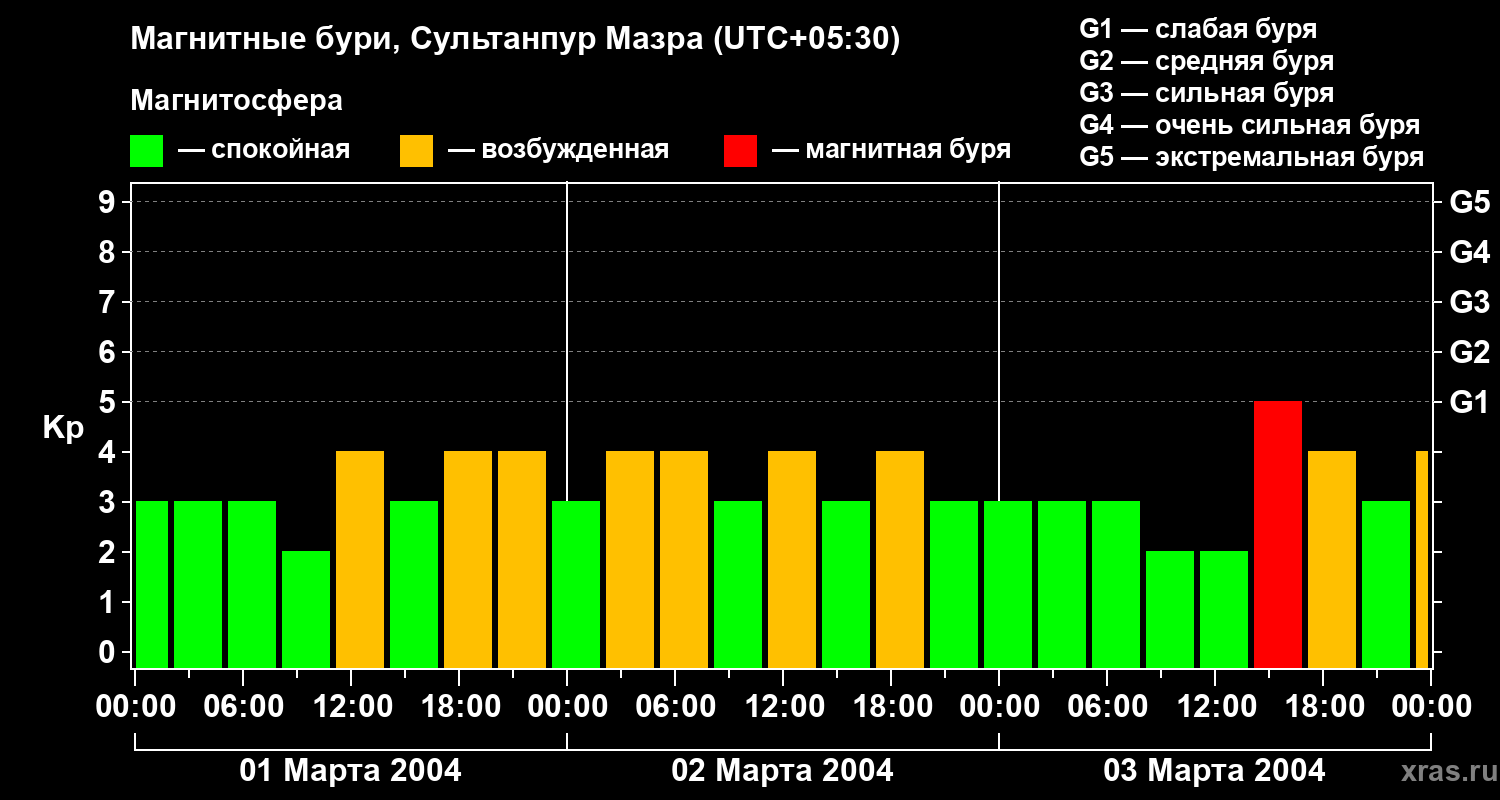Image resolution: width=1500 pixels, height=800 pixels.
Task: Select the only Kp 2 bar on 01 Марта
Action: pyautogui.click(x=306, y=609)
